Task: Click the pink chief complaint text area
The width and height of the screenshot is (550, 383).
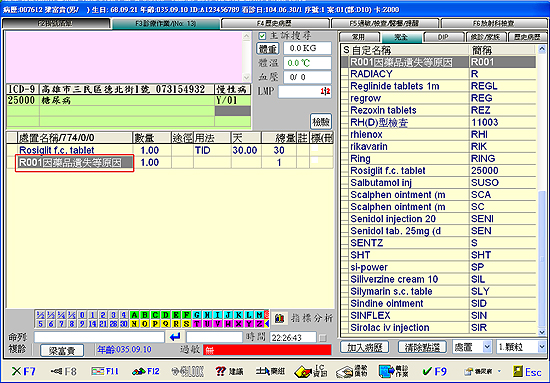Action: click(x=124, y=57)
